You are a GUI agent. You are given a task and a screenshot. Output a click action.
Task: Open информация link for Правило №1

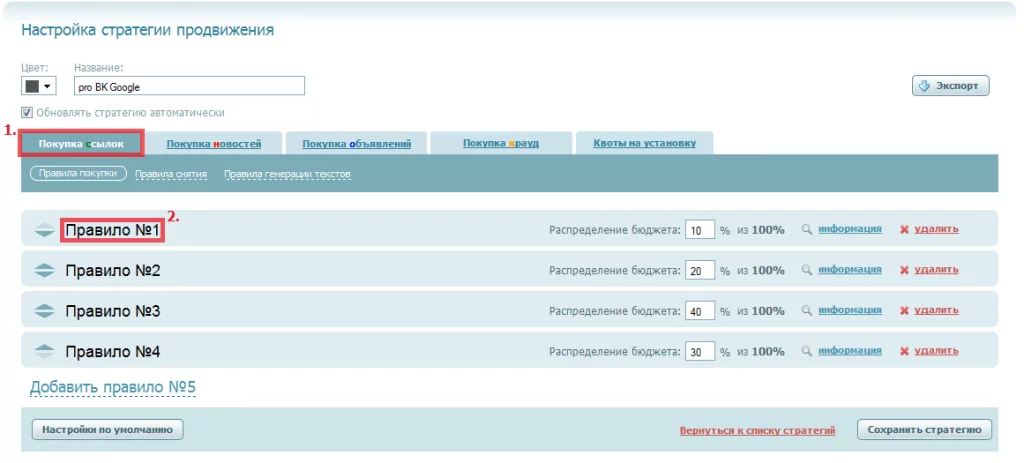point(850,229)
